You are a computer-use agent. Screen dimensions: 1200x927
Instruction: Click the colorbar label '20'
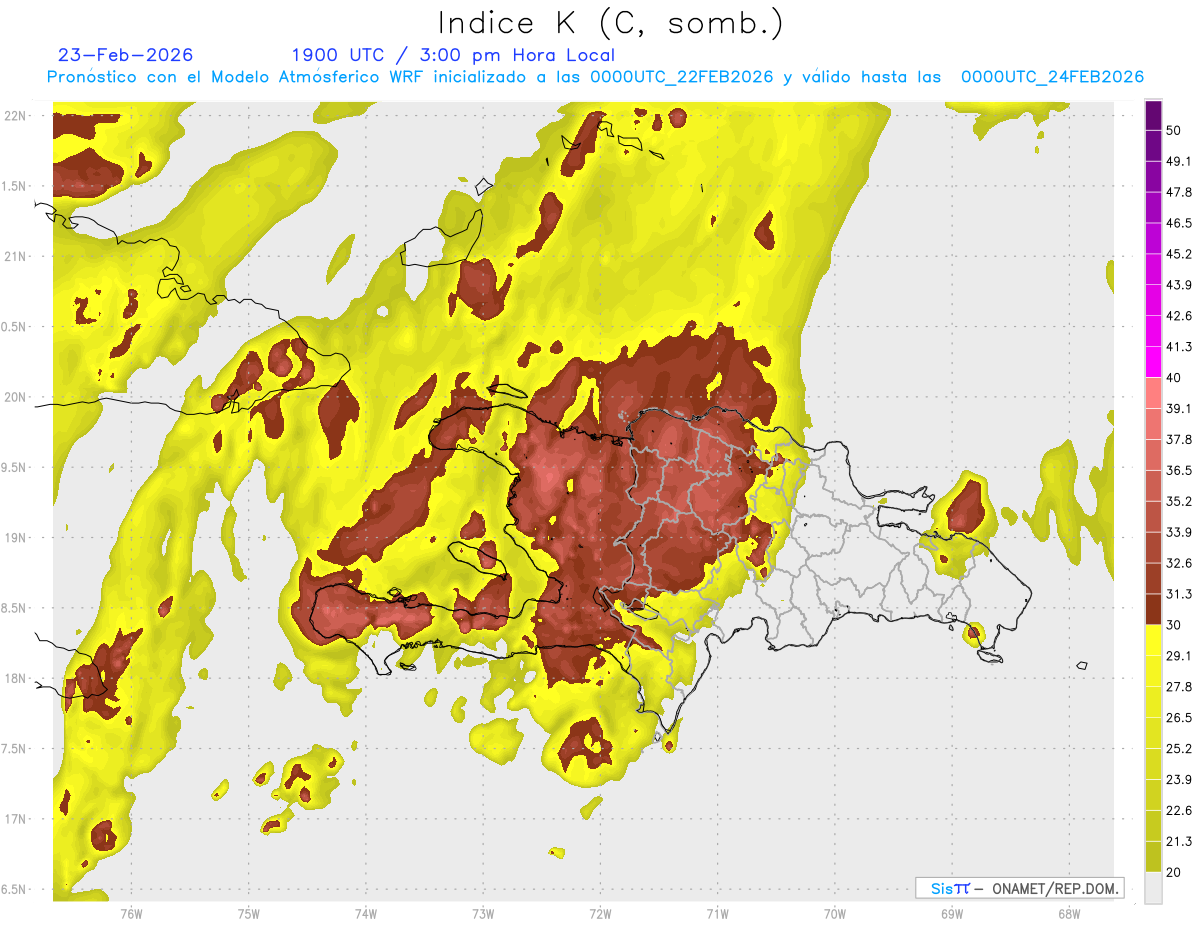point(1175,873)
